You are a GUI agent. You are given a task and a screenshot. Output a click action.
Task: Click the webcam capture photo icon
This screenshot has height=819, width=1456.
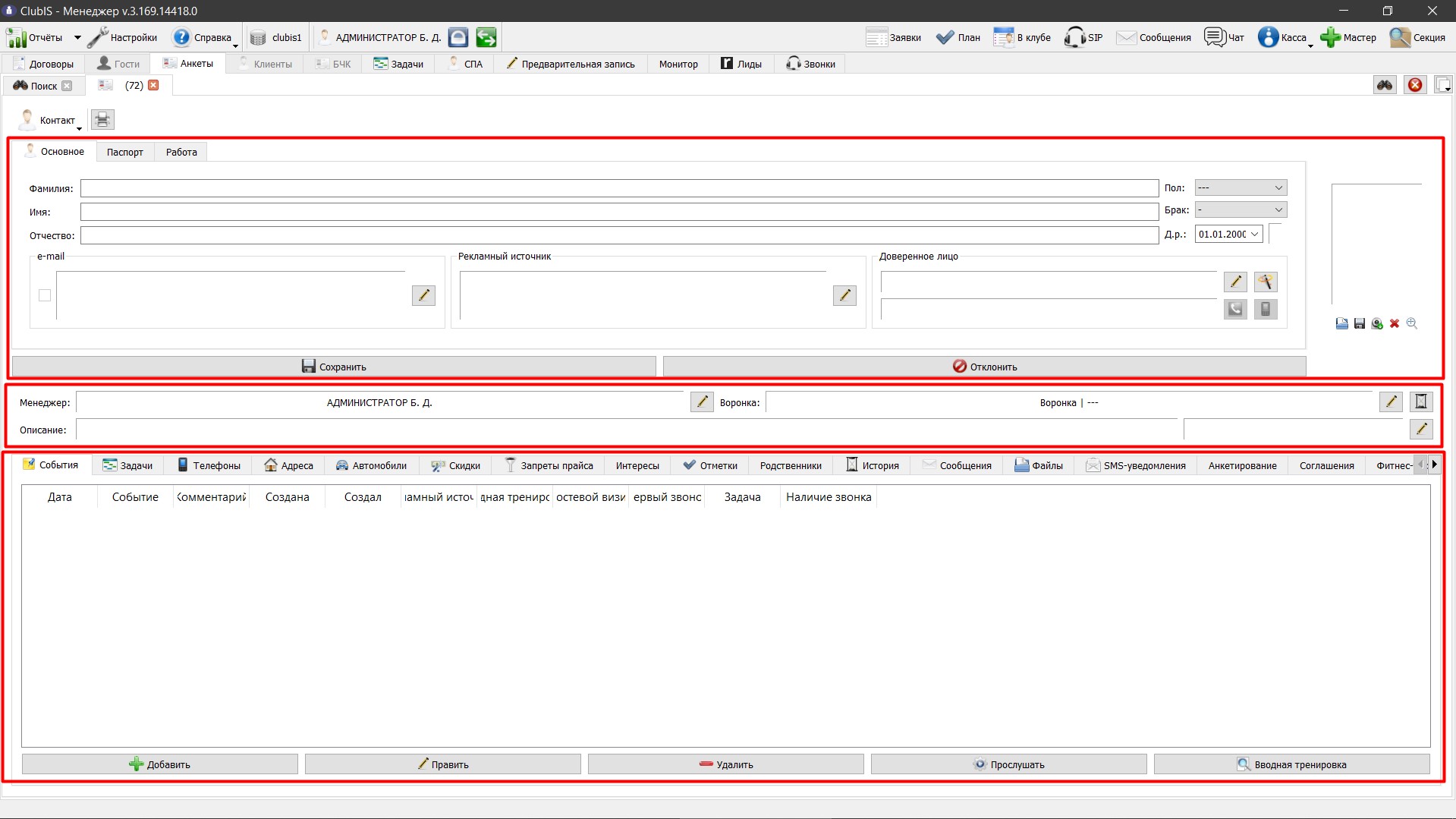pos(1377,324)
